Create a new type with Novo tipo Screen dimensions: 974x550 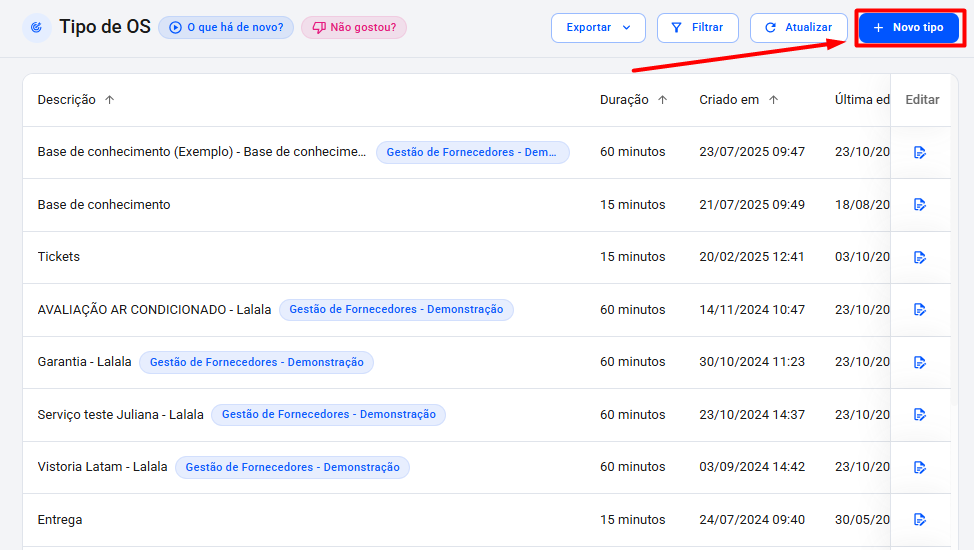pyautogui.click(x=909, y=27)
